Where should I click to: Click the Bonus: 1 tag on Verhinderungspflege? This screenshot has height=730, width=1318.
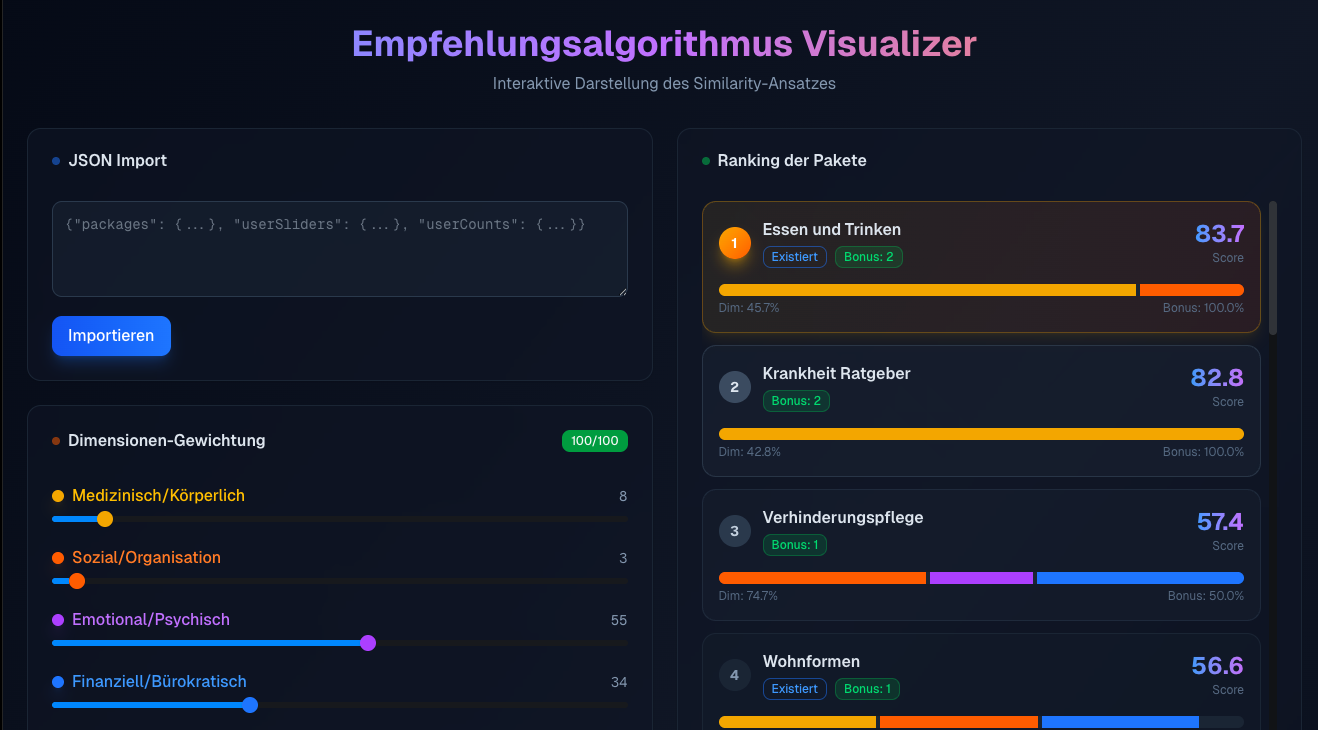pos(794,545)
